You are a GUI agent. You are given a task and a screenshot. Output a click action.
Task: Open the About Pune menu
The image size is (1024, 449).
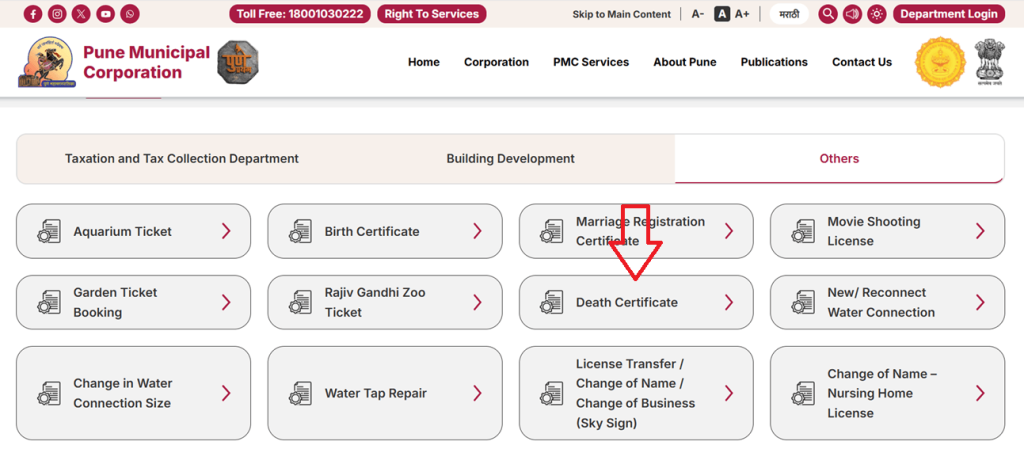684,62
